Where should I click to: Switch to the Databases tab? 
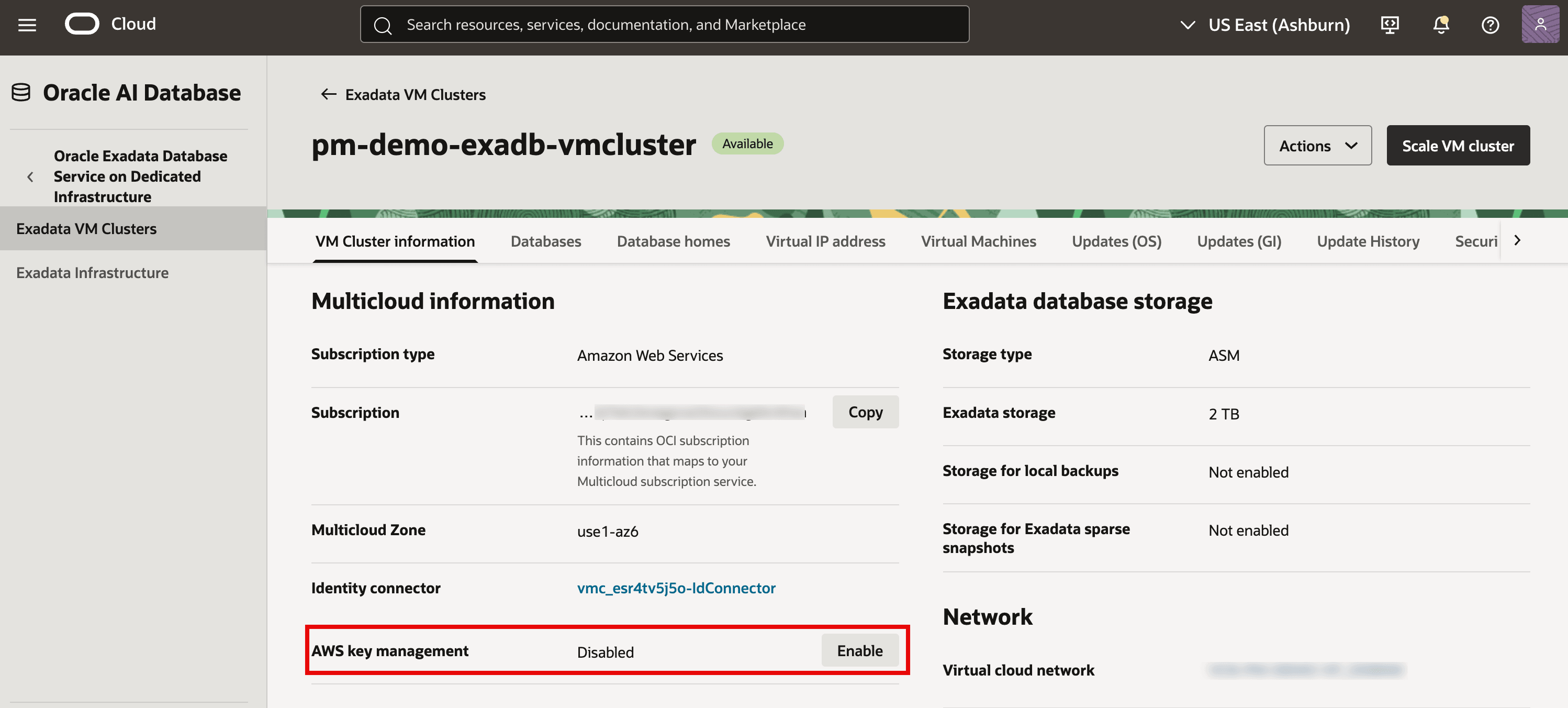click(x=545, y=241)
